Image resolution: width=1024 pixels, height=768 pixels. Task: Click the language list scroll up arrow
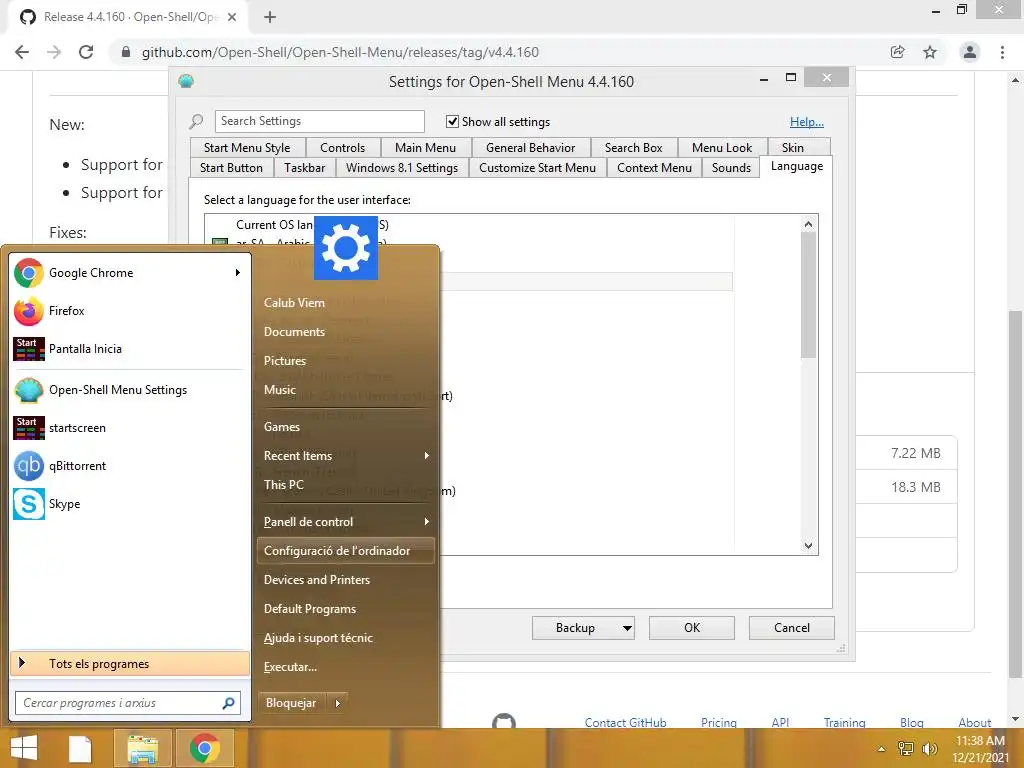coord(808,225)
